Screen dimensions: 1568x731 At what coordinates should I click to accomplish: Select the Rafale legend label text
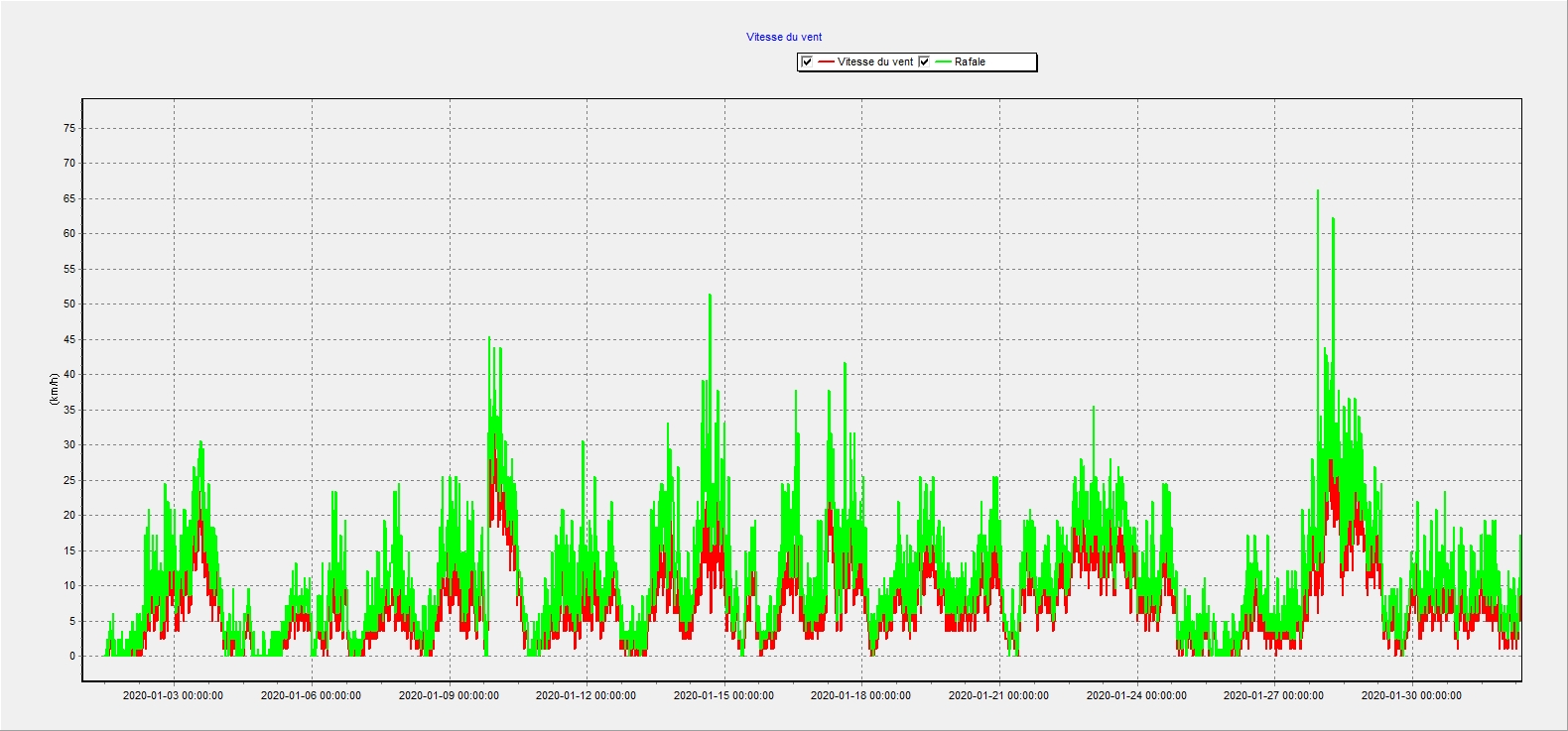pos(970,61)
